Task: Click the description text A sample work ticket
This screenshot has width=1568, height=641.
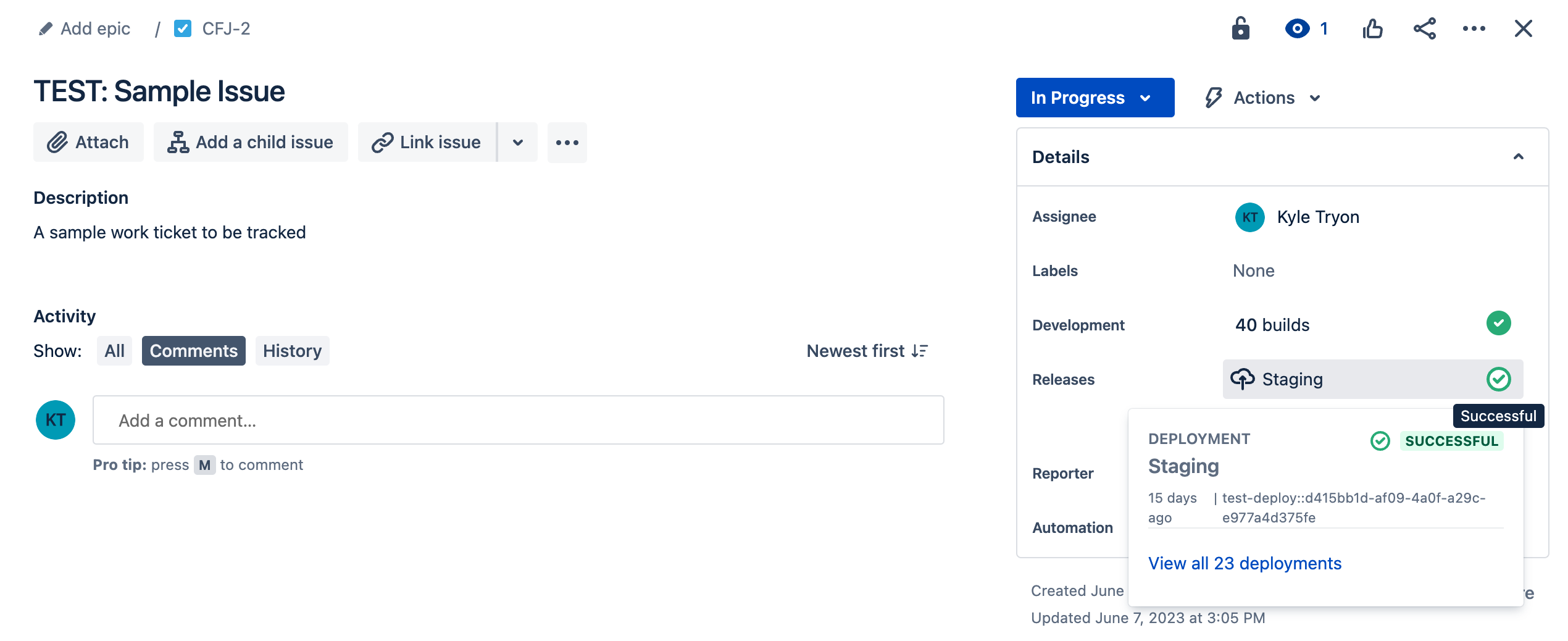Action: pyautogui.click(x=170, y=232)
